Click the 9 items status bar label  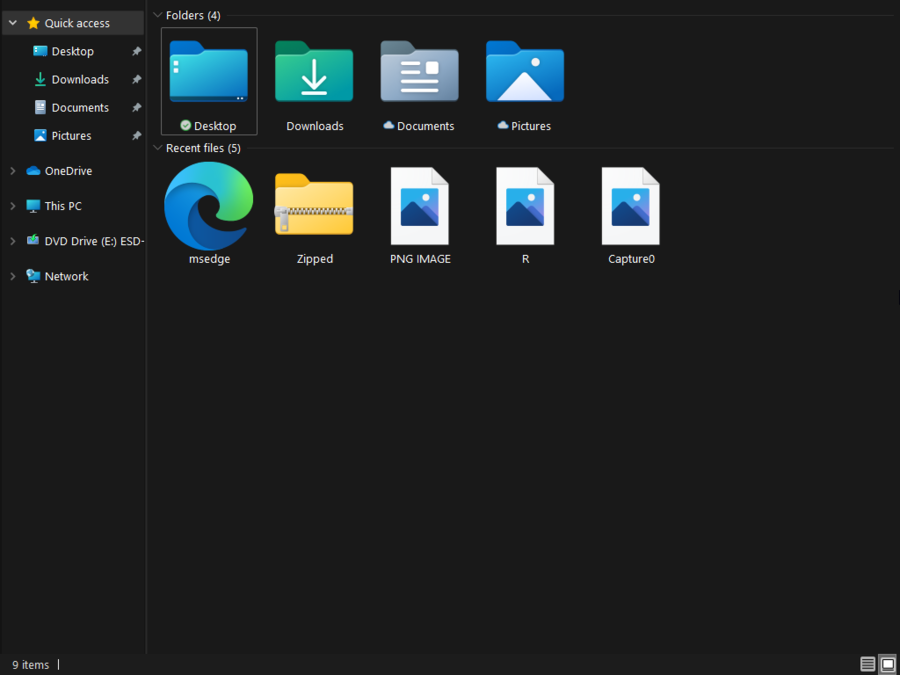pyautogui.click(x=30, y=664)
